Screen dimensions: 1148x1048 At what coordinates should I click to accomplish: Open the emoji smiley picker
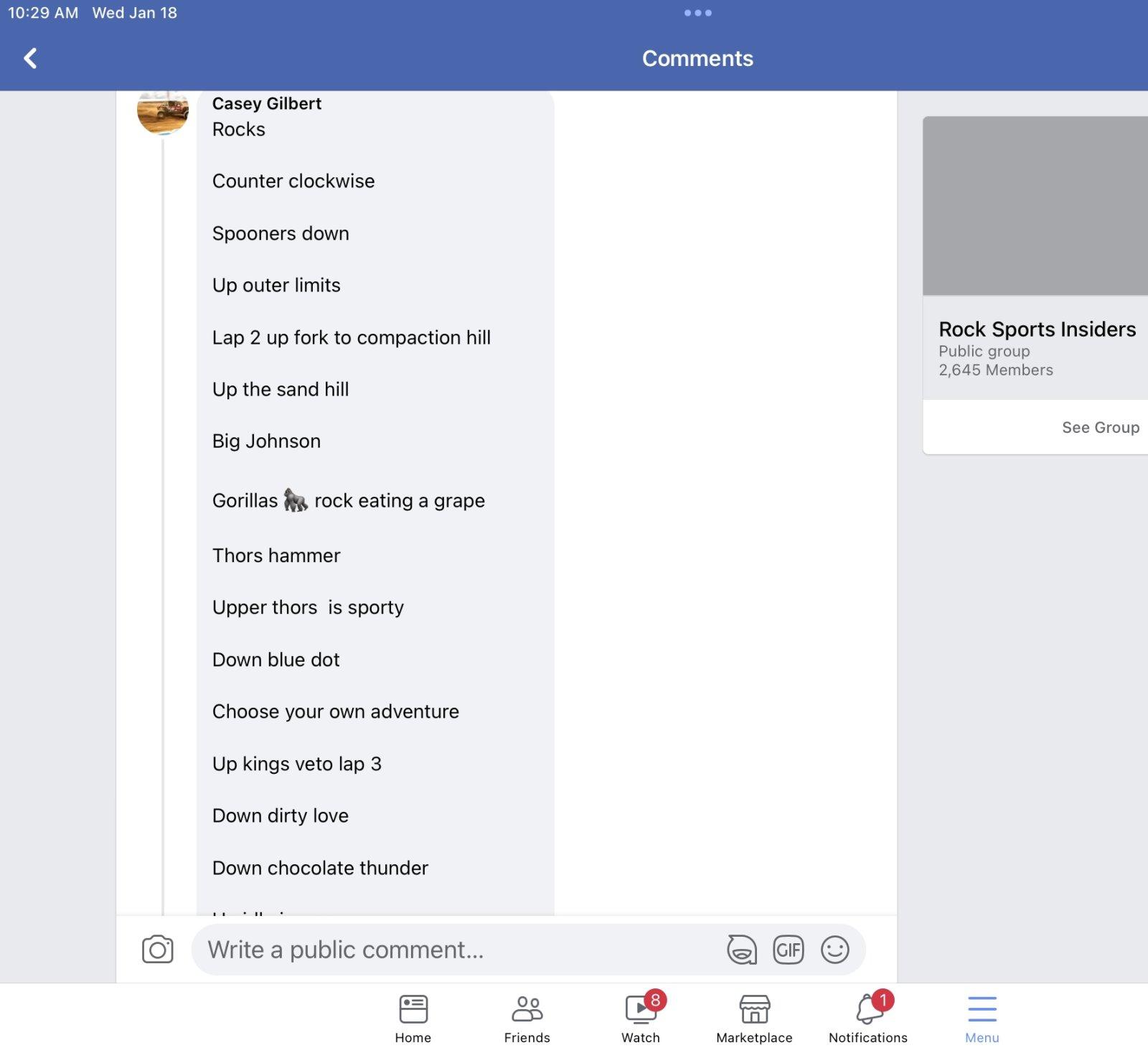pos(834,950)
